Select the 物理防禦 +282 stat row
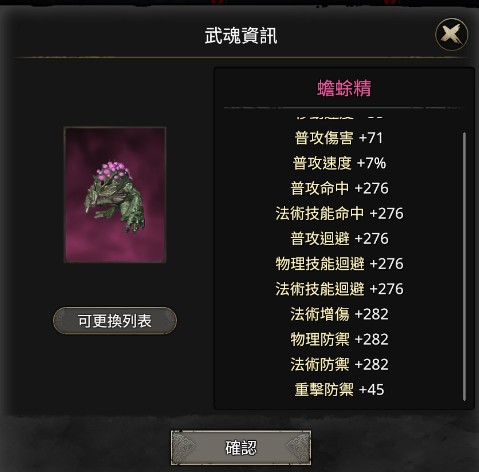 (x=339, y=339)
